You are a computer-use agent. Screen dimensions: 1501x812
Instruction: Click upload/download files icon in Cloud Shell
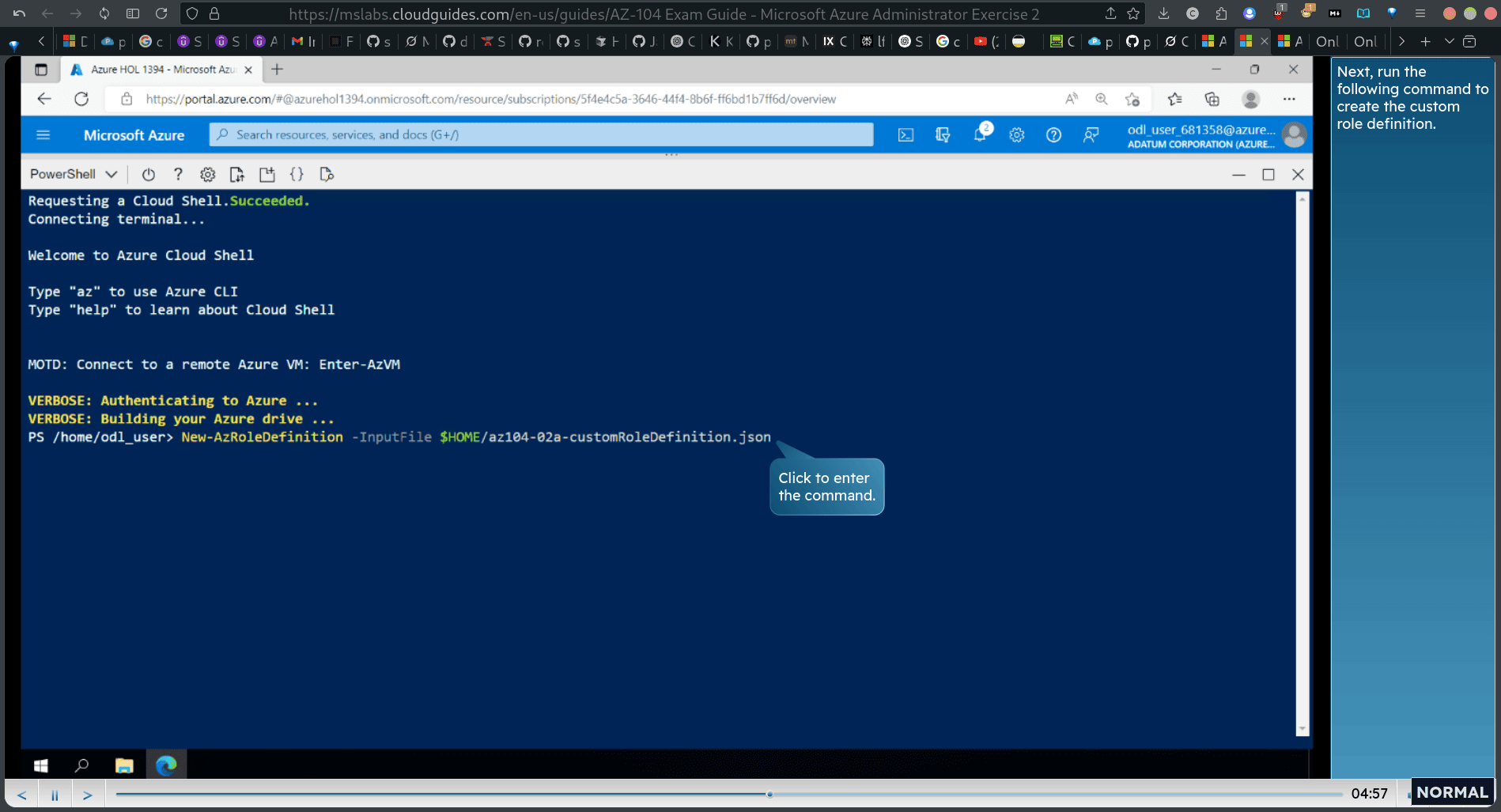coord(236,175)
